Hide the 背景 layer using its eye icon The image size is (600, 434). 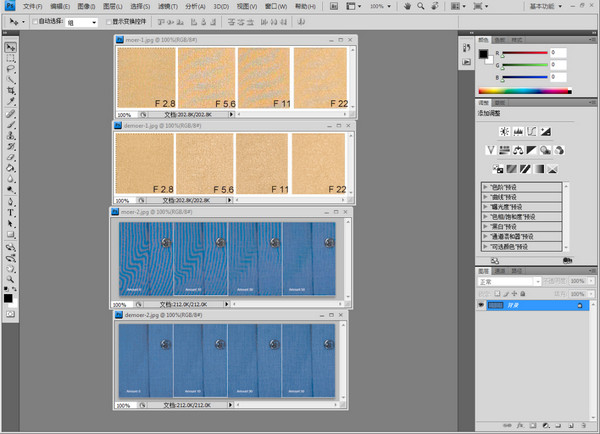[481, 305]
